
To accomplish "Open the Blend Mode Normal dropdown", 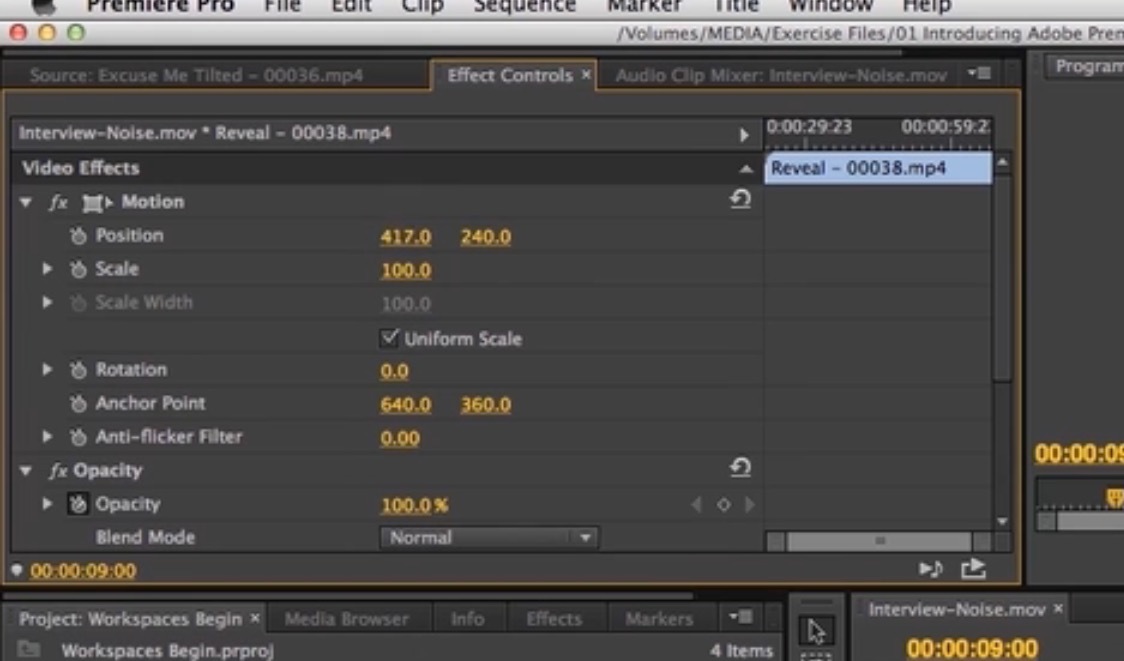I will [489, 538].
